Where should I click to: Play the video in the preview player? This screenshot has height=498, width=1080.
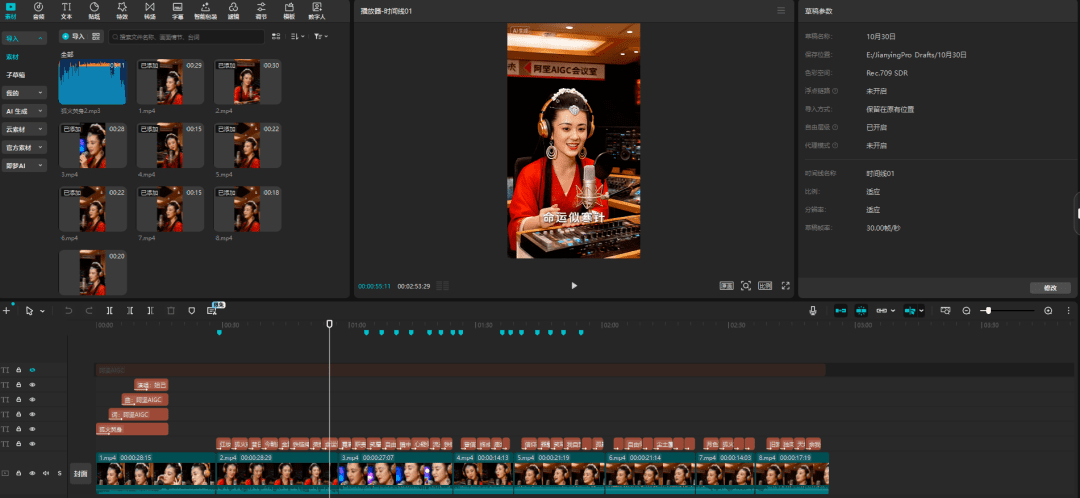point(574,285)
